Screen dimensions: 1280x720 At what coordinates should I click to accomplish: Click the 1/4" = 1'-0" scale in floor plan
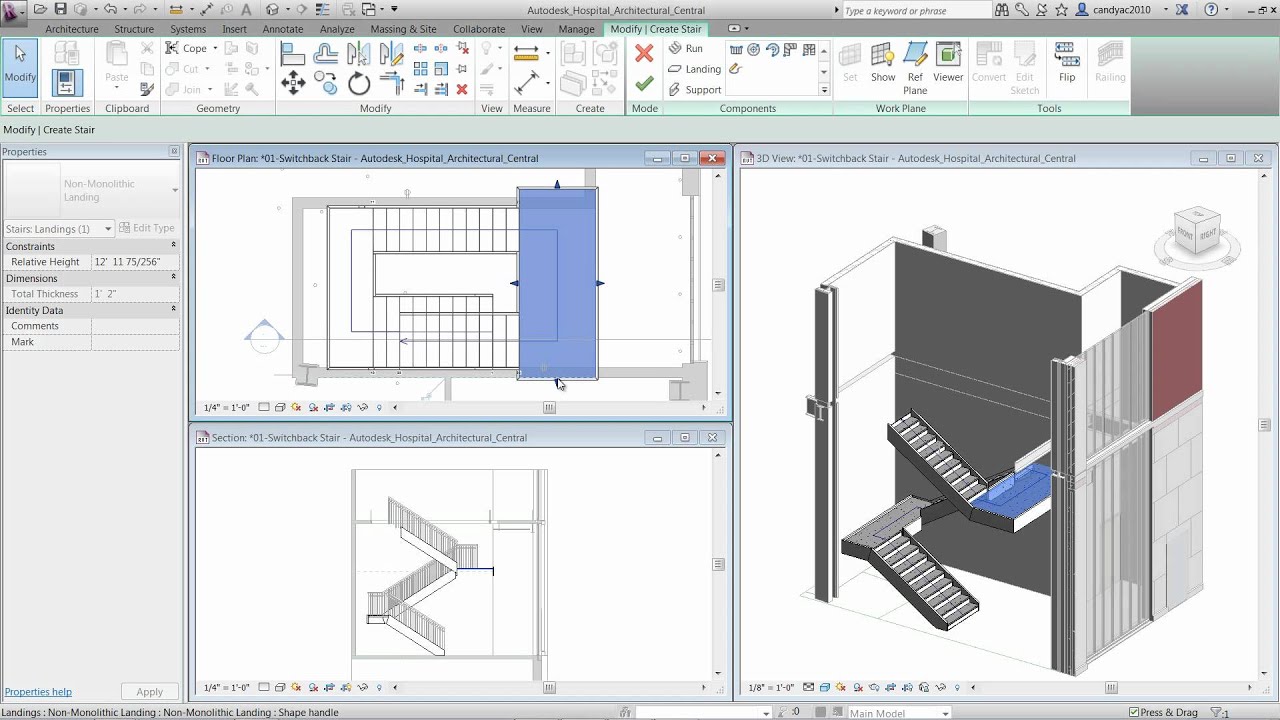226,407
